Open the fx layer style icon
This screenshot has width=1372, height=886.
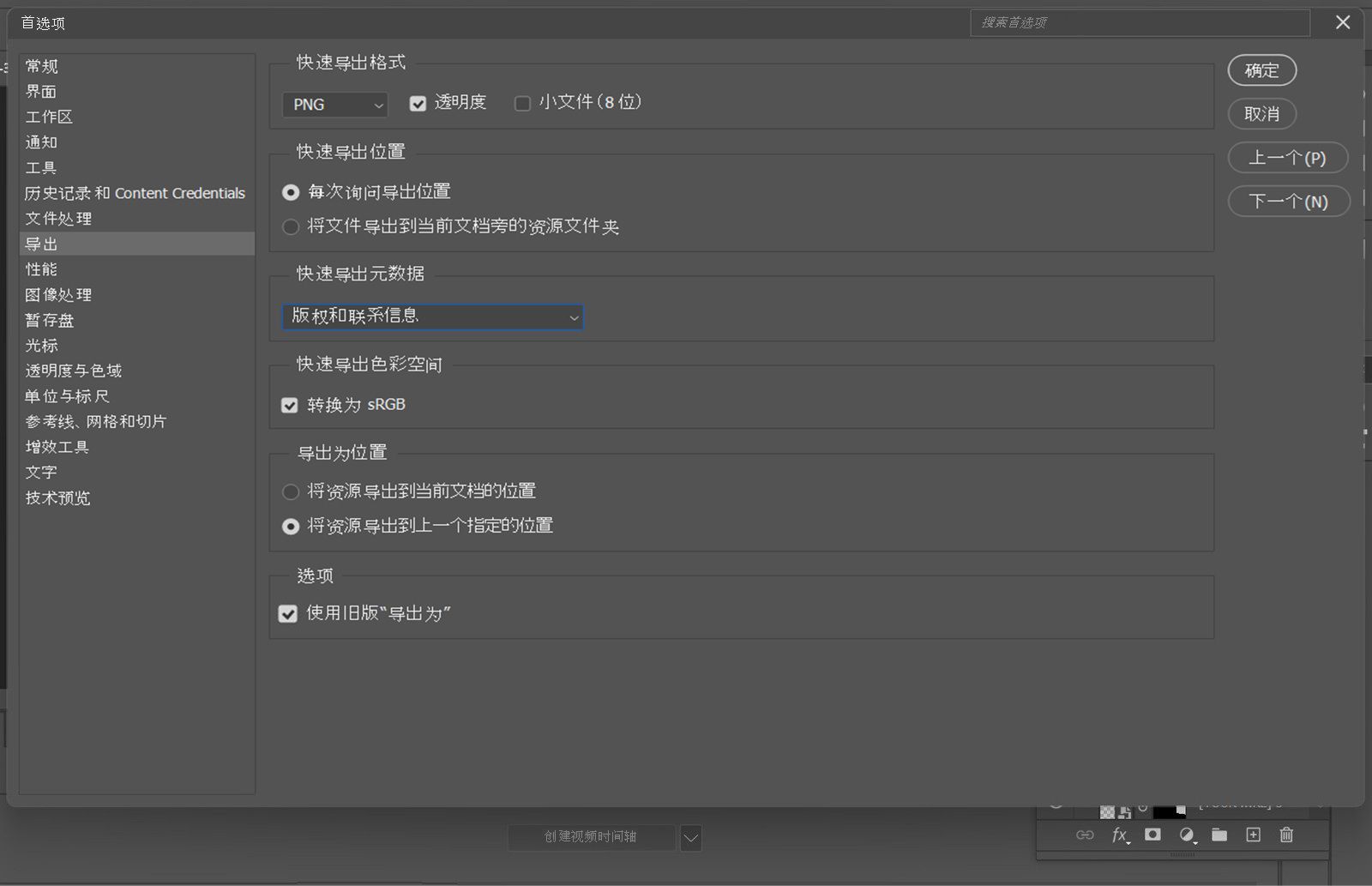coord(1120,835)
